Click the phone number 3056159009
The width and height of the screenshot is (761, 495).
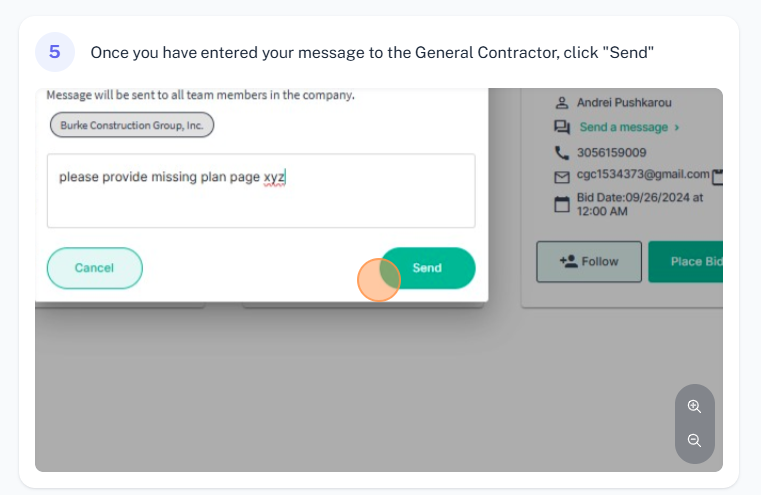click(612, 153)
